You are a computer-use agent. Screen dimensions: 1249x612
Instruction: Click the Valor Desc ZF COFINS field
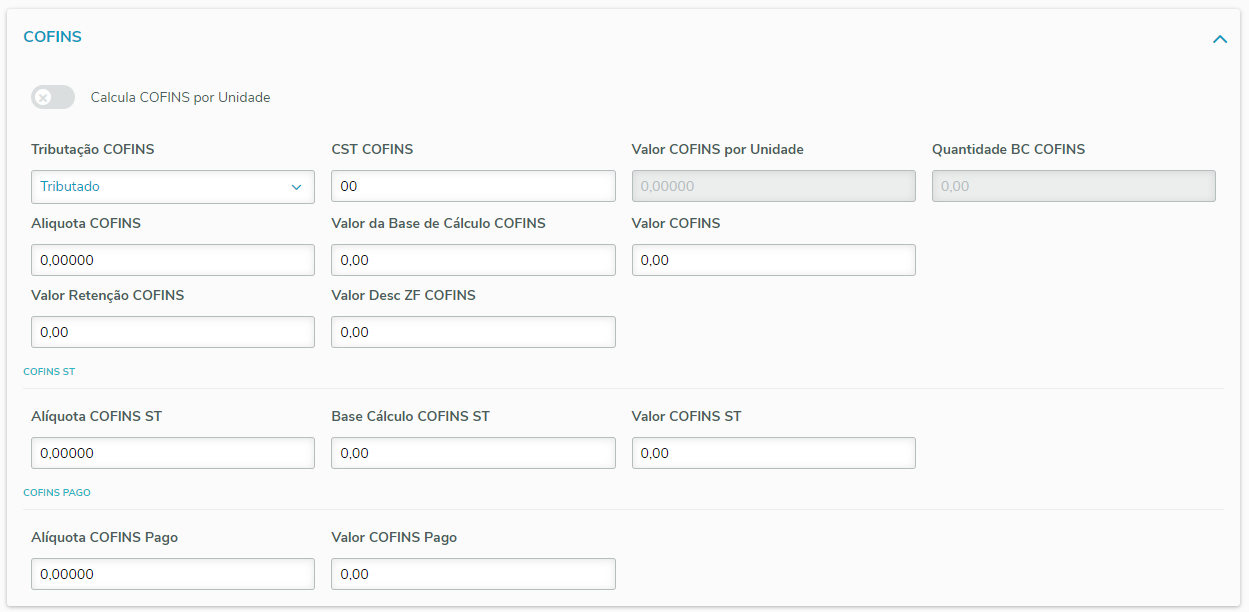(x=473, y=332)
